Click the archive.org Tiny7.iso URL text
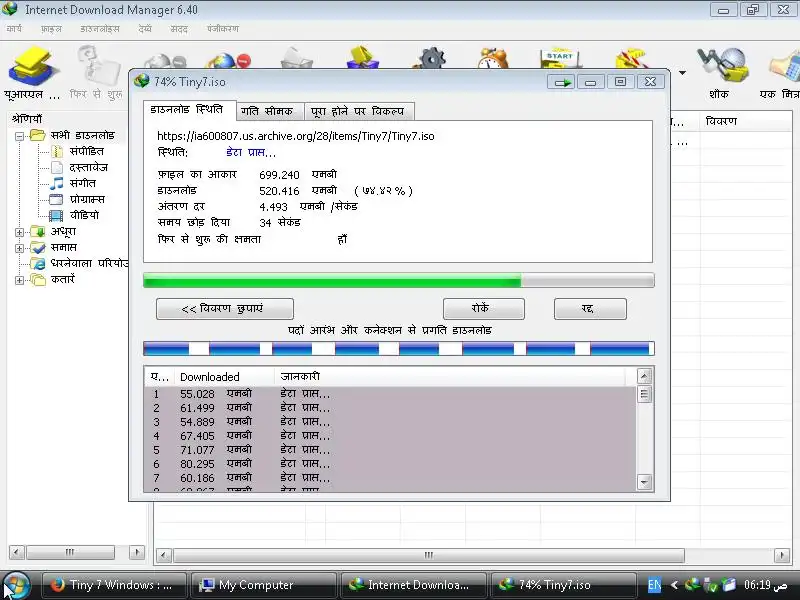This screenshot has height=600, width=800. (x=295, y=136)
